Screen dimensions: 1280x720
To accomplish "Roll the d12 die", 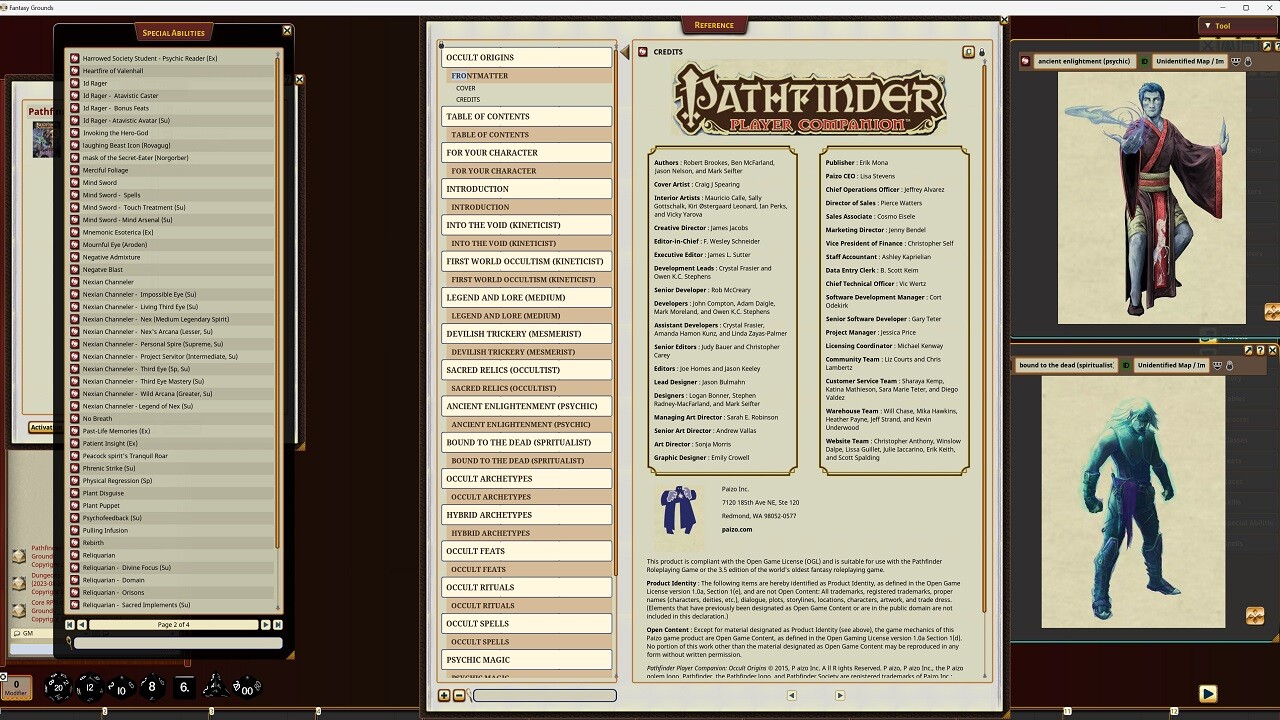I will (89, 688).
